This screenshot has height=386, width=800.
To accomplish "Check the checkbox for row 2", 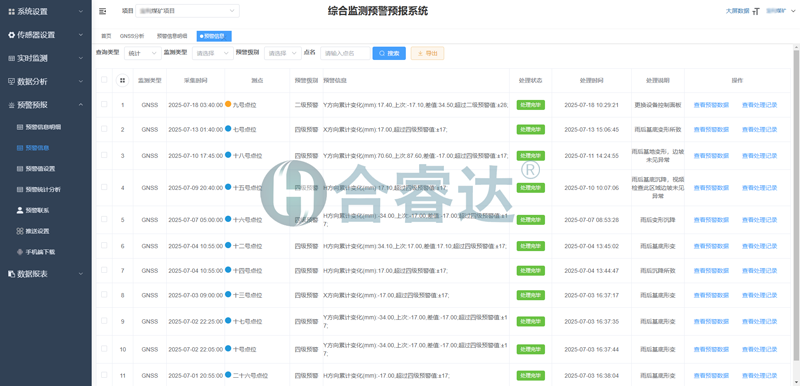I will [x=104, y=128].
